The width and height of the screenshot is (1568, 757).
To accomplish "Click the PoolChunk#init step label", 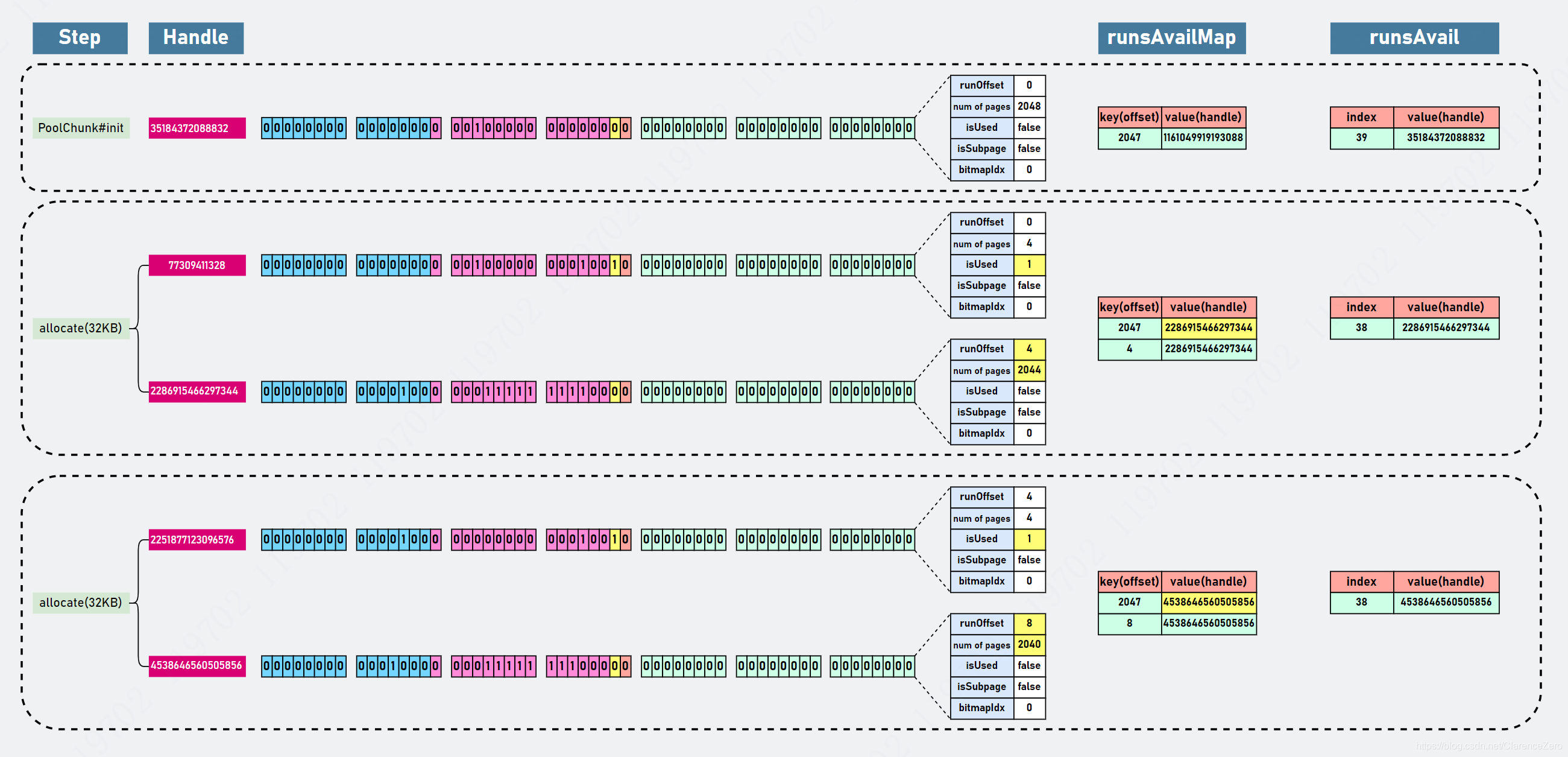I will pos(80,128).
